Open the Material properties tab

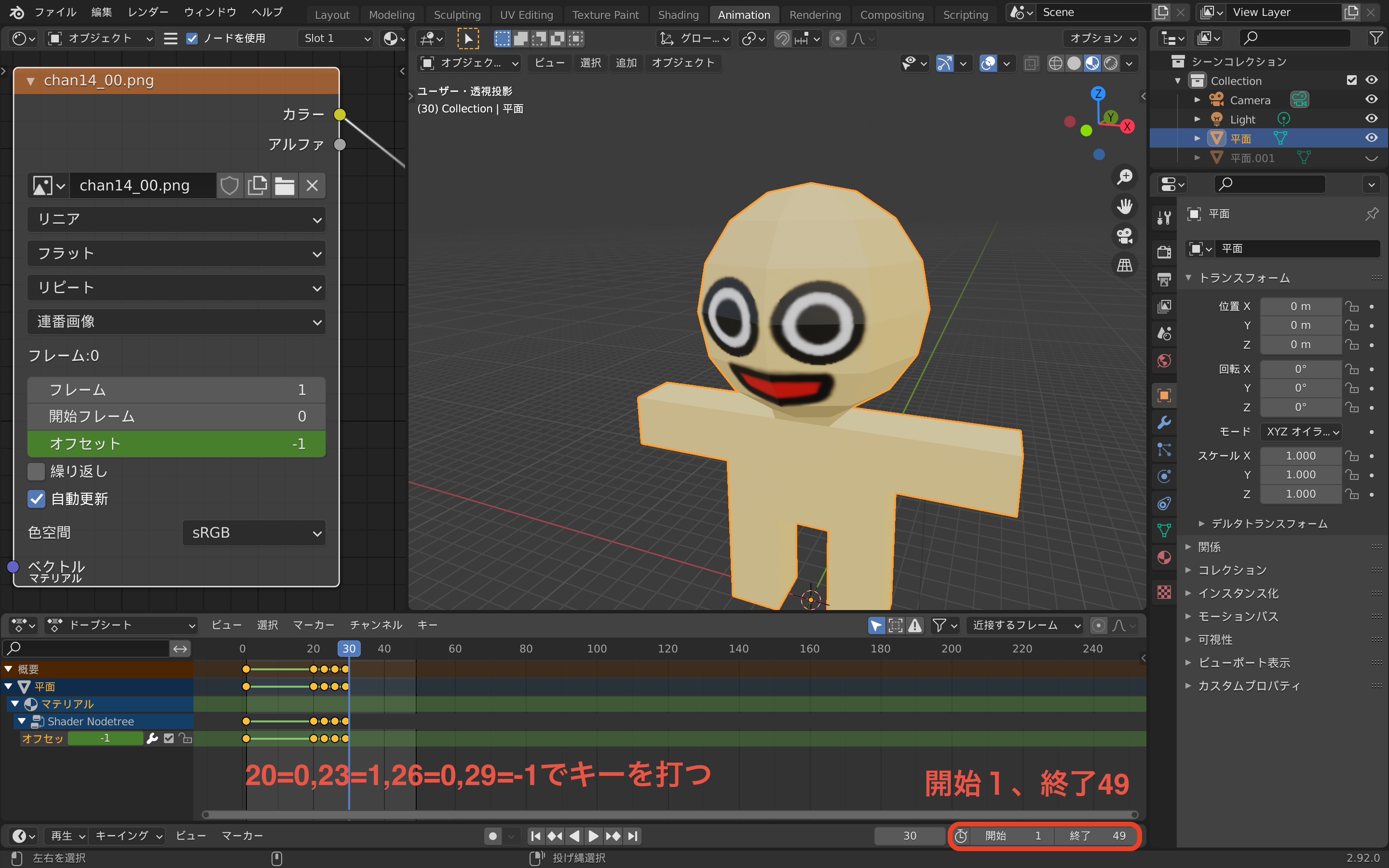[x=1164, y=557]
